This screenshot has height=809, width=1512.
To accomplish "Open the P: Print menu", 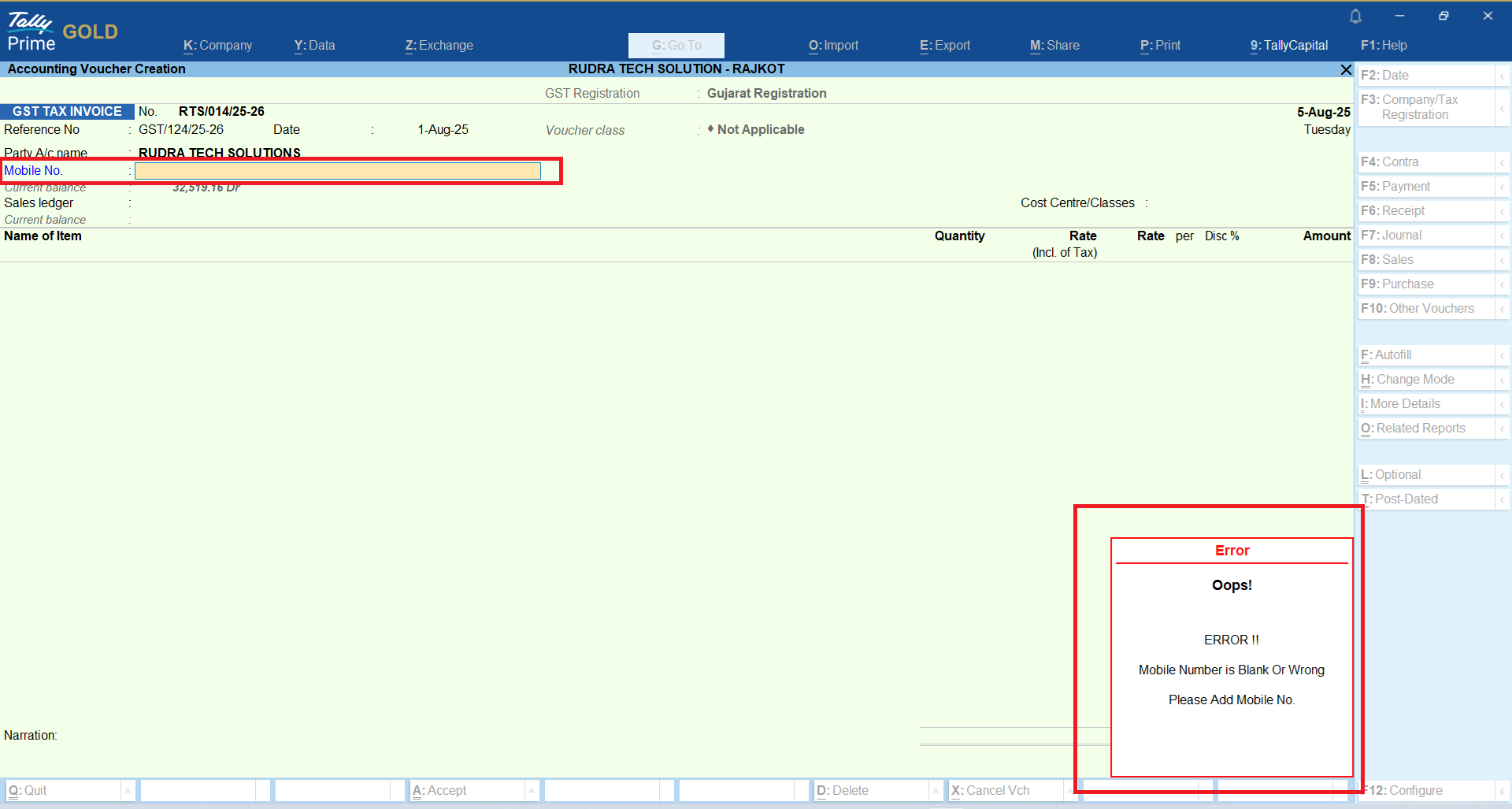I will click(1160, 46).
